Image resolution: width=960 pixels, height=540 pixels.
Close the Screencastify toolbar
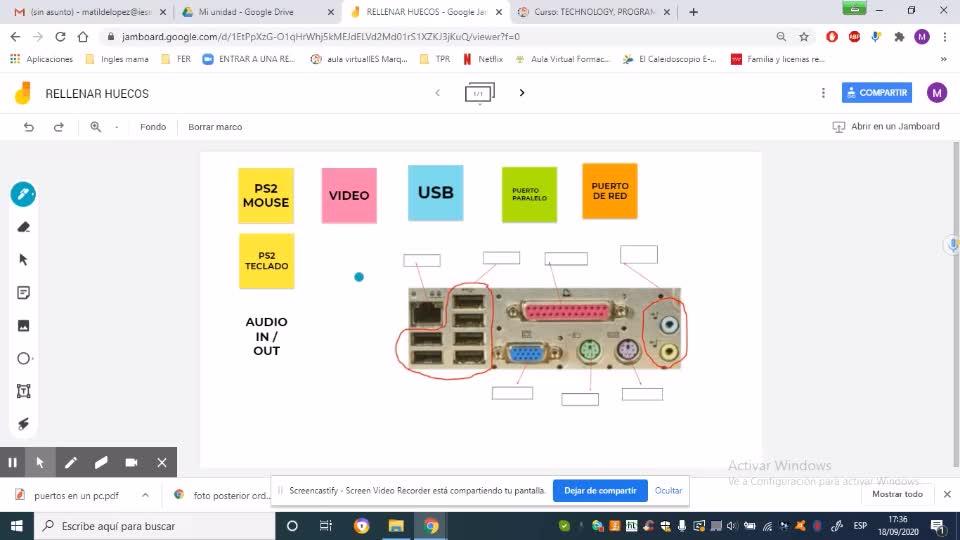[162, 463]
